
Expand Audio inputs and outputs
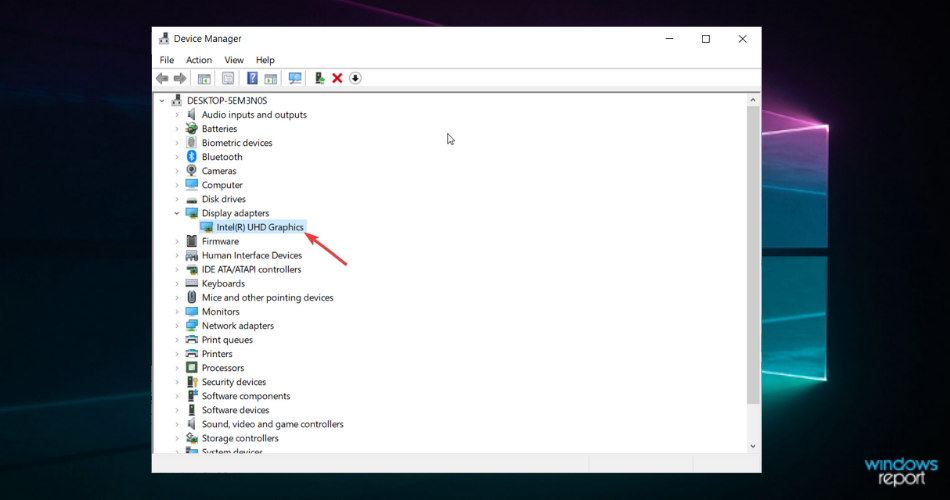coord(177,115)
